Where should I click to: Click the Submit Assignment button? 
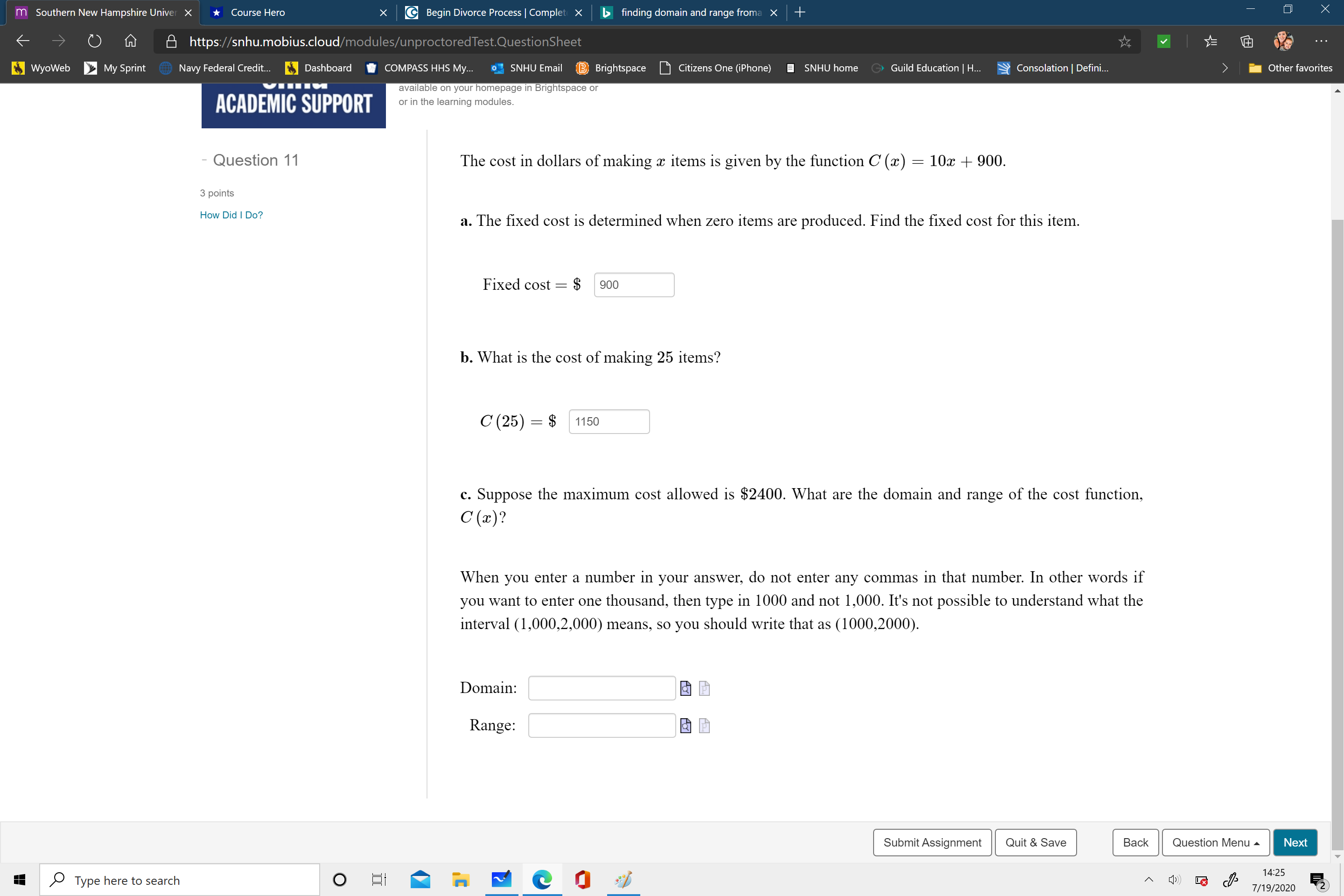click(932, 842)
